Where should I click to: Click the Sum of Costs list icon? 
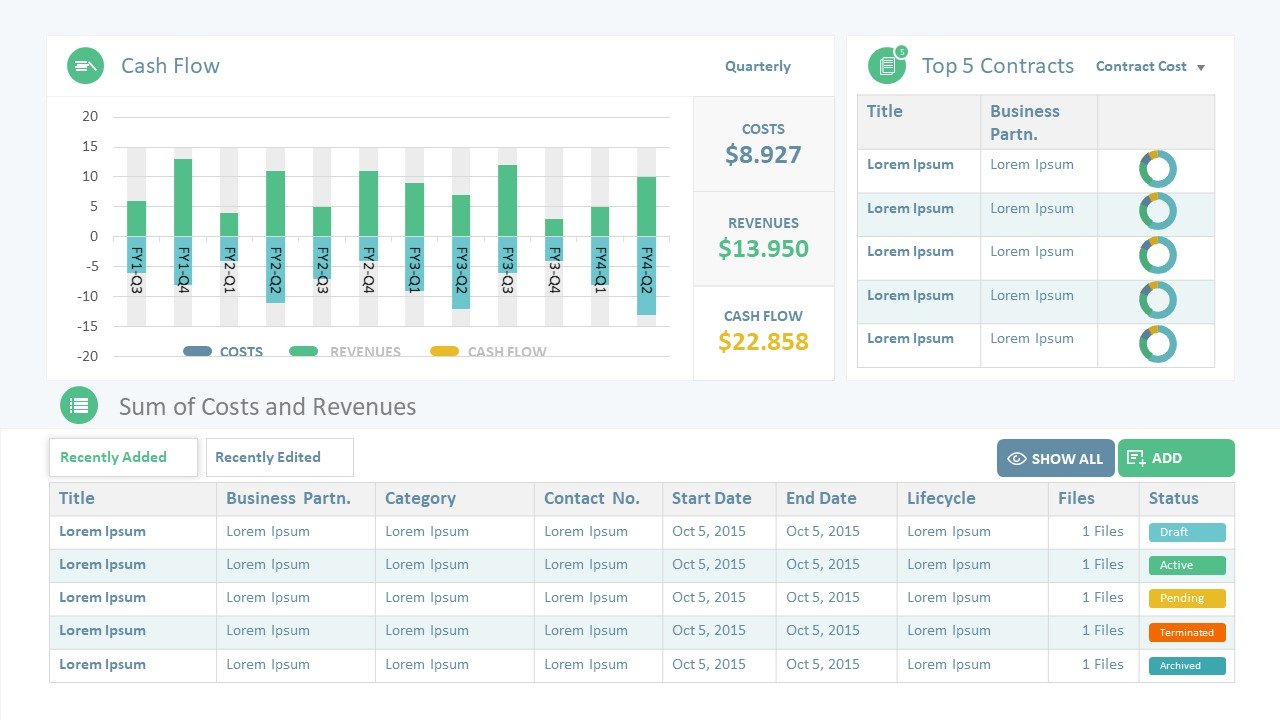[x=79, y=406]
